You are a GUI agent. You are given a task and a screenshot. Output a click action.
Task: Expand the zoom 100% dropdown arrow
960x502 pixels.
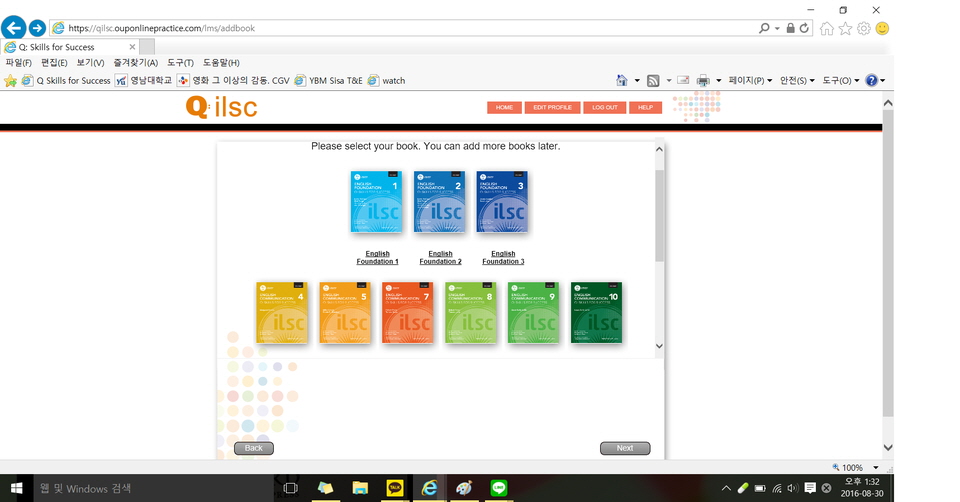click(x=876, y=468)
